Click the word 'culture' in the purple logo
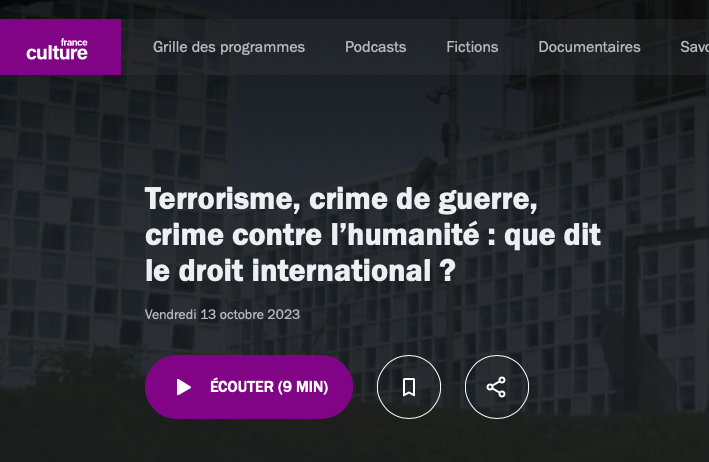This screenshot has width=709, height=462. pyautogui.click(x=57, y=53)
